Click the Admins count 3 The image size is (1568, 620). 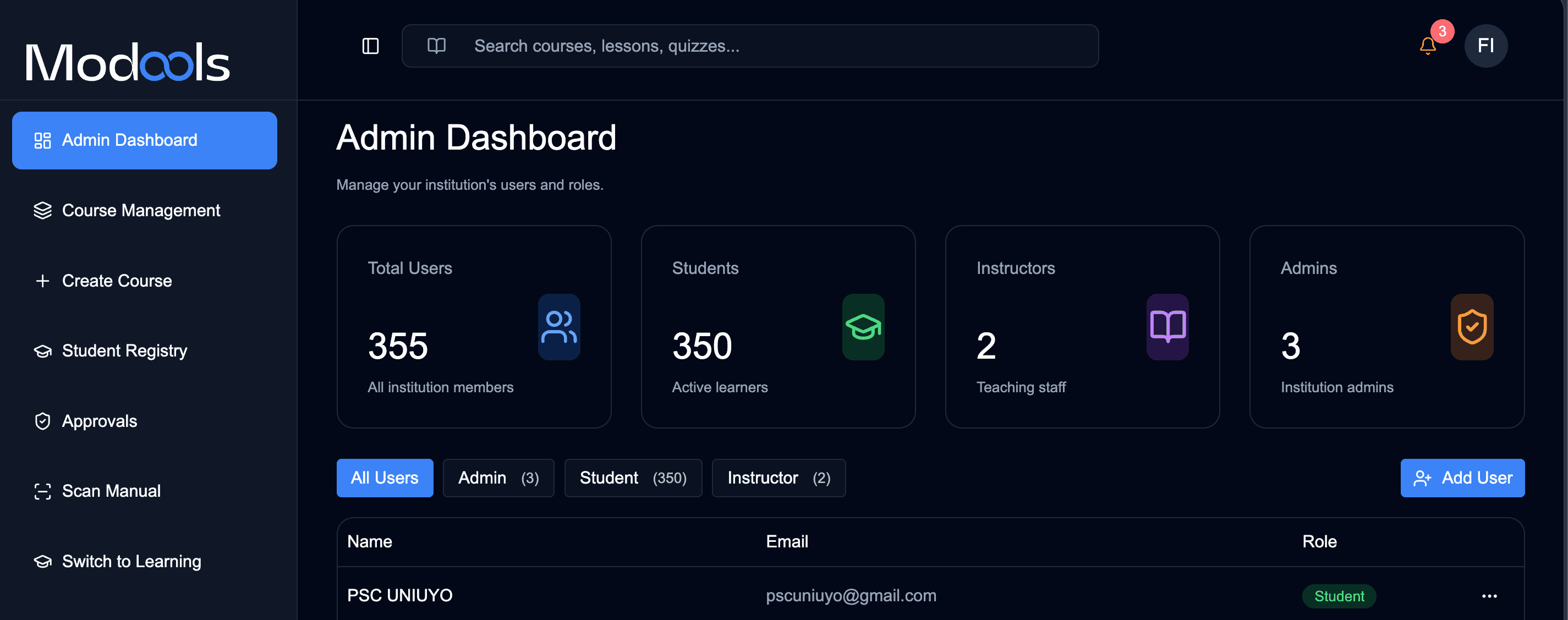click(1290, 346)
